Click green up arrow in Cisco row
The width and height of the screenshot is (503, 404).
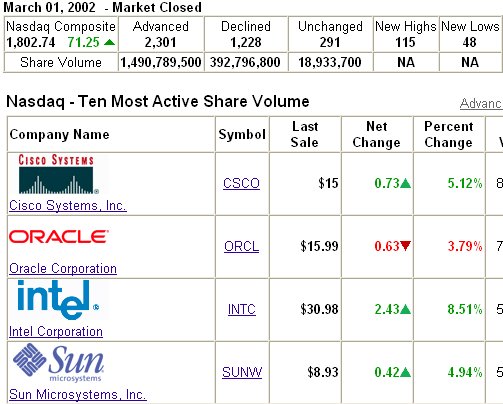click(x=405, y=183)
